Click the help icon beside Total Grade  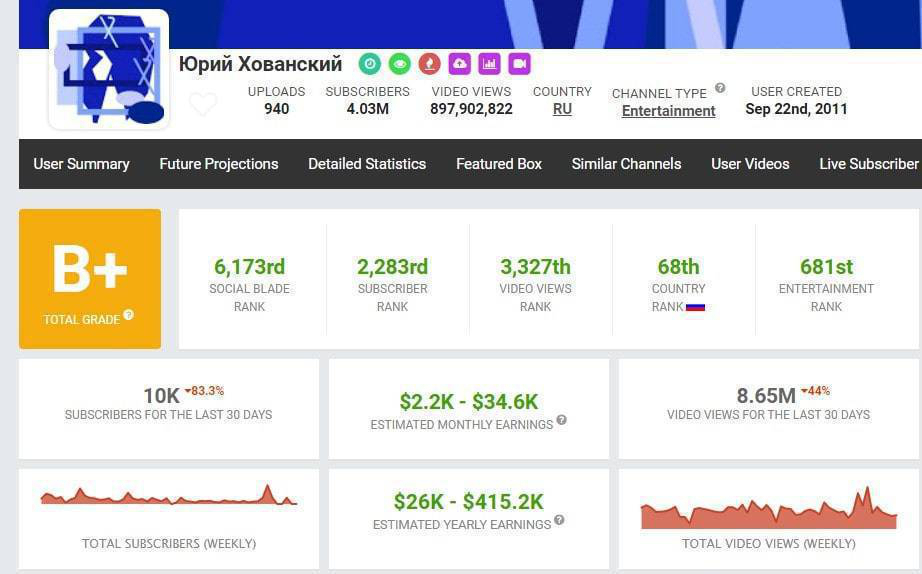[x=128, y=316]
